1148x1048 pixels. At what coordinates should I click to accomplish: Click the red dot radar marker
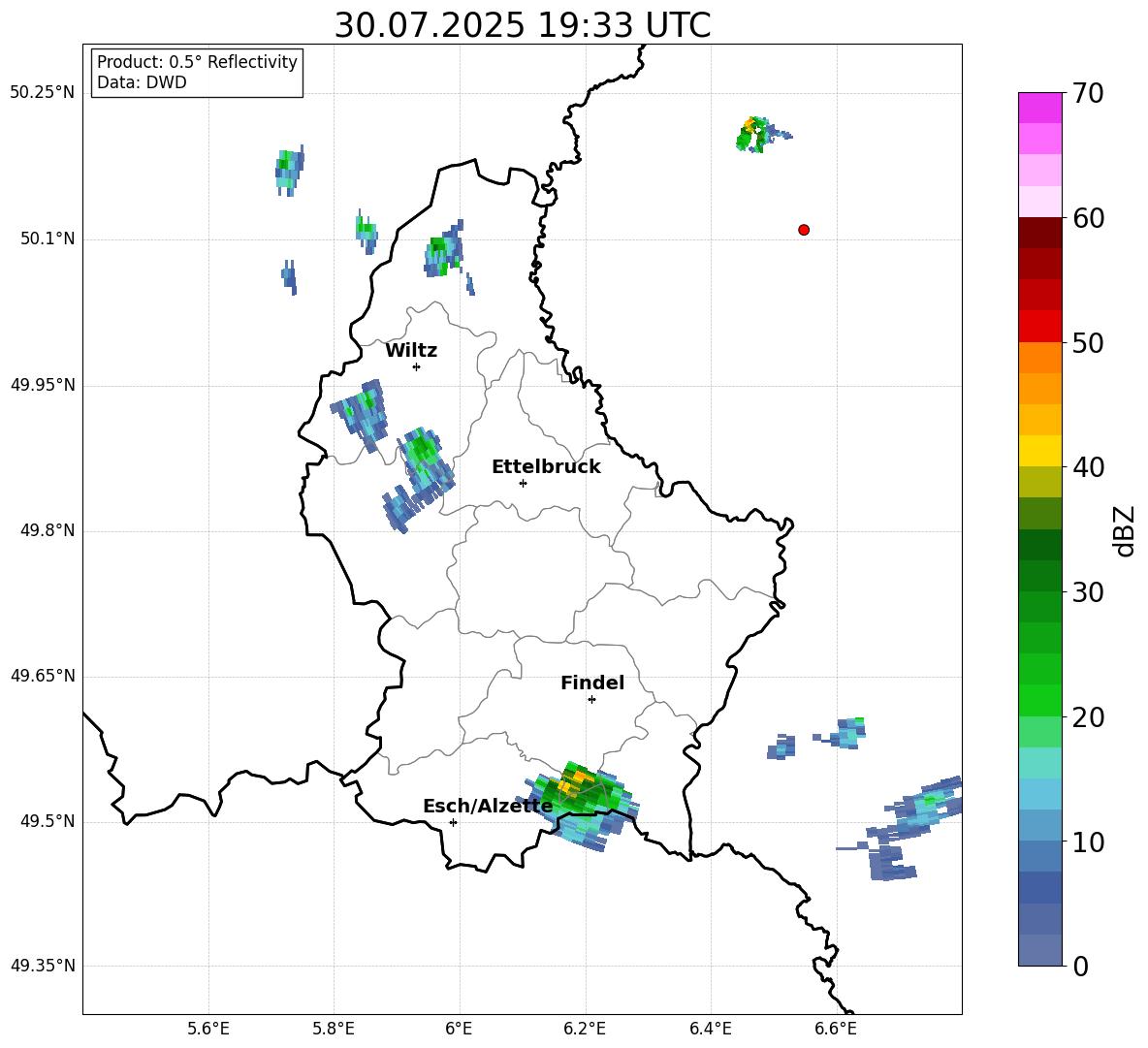pos(804,230)
